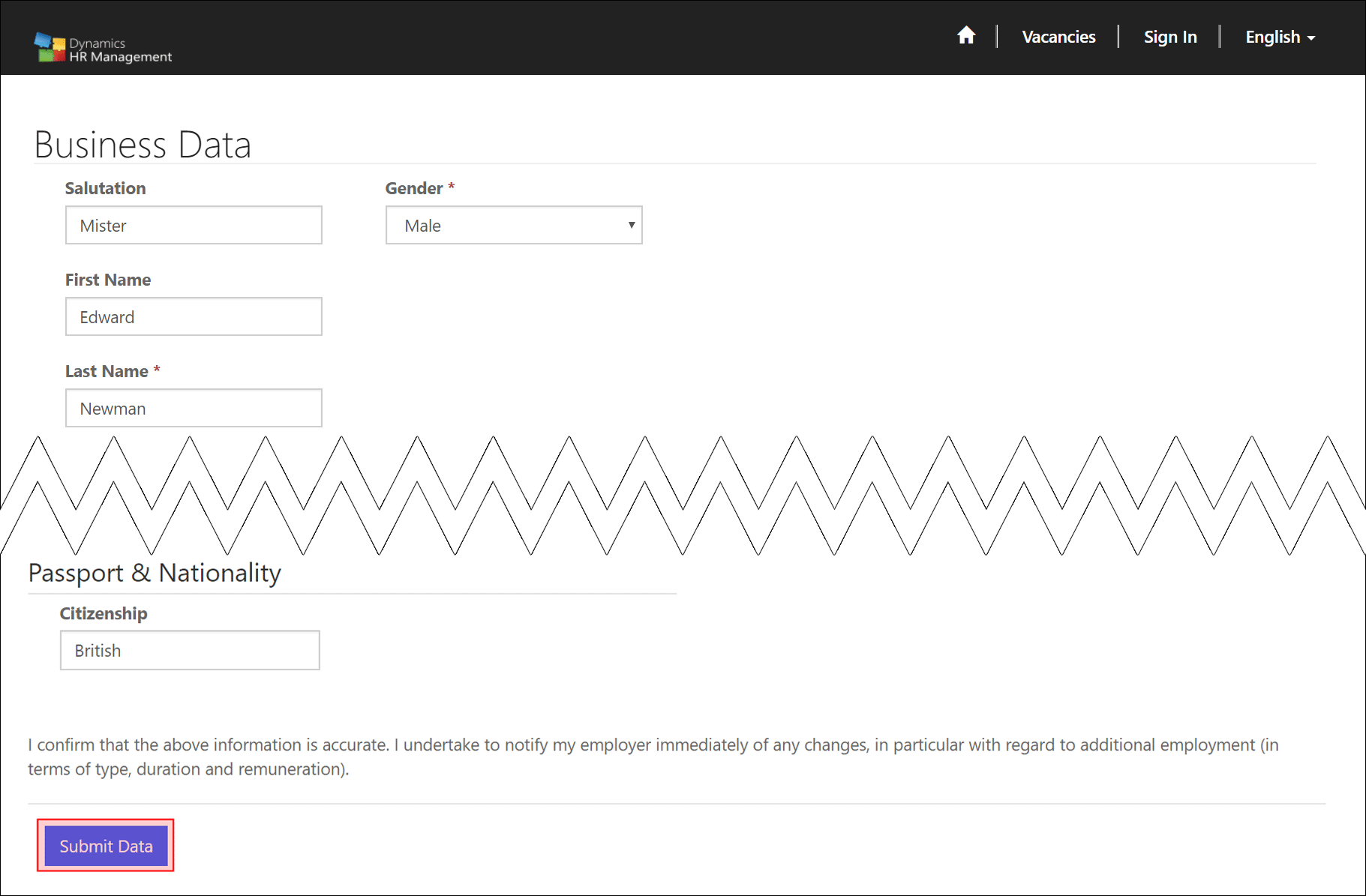Focus the First Name field with Edward
Viewport: 1366px width, 896px height.
(194, 317)
